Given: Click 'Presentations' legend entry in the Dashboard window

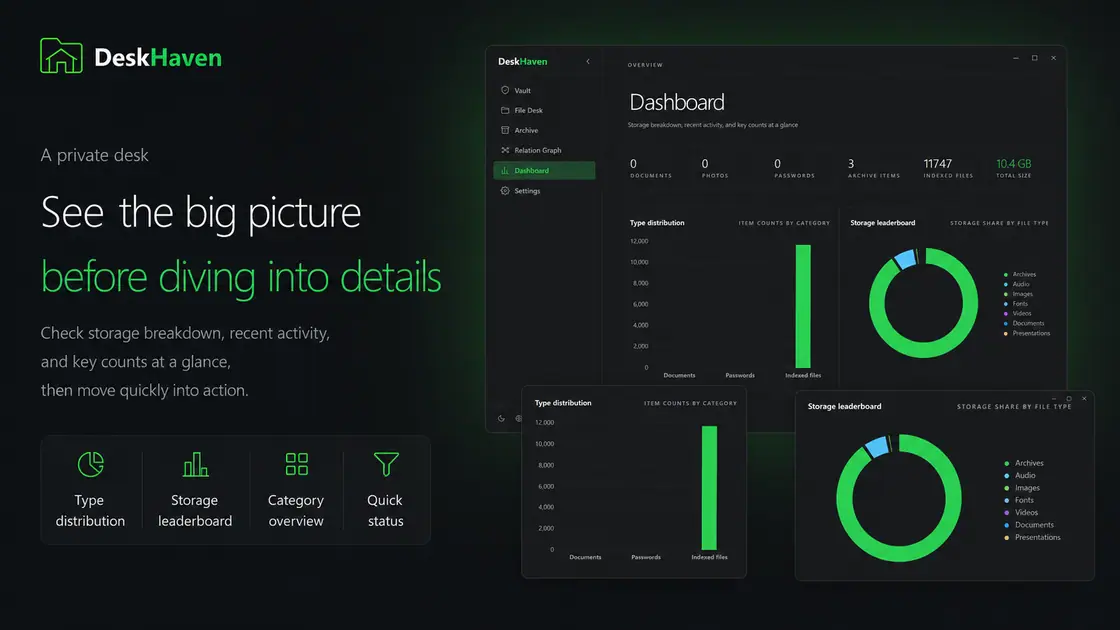Looking at the screenshot, I should coord(1027,333).
